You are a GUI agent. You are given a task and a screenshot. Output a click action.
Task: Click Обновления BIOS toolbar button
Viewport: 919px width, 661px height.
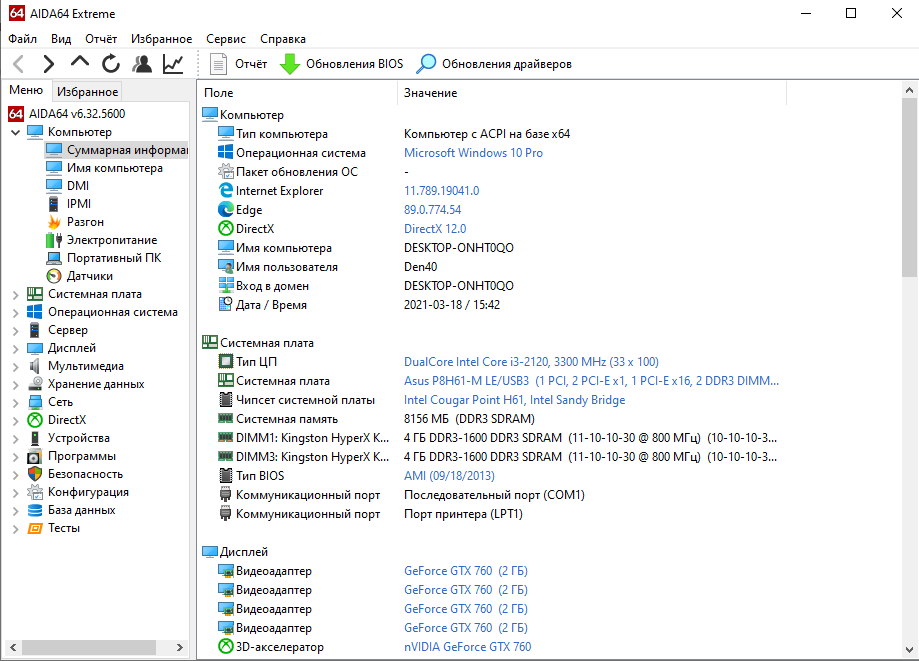pos(342,64)
